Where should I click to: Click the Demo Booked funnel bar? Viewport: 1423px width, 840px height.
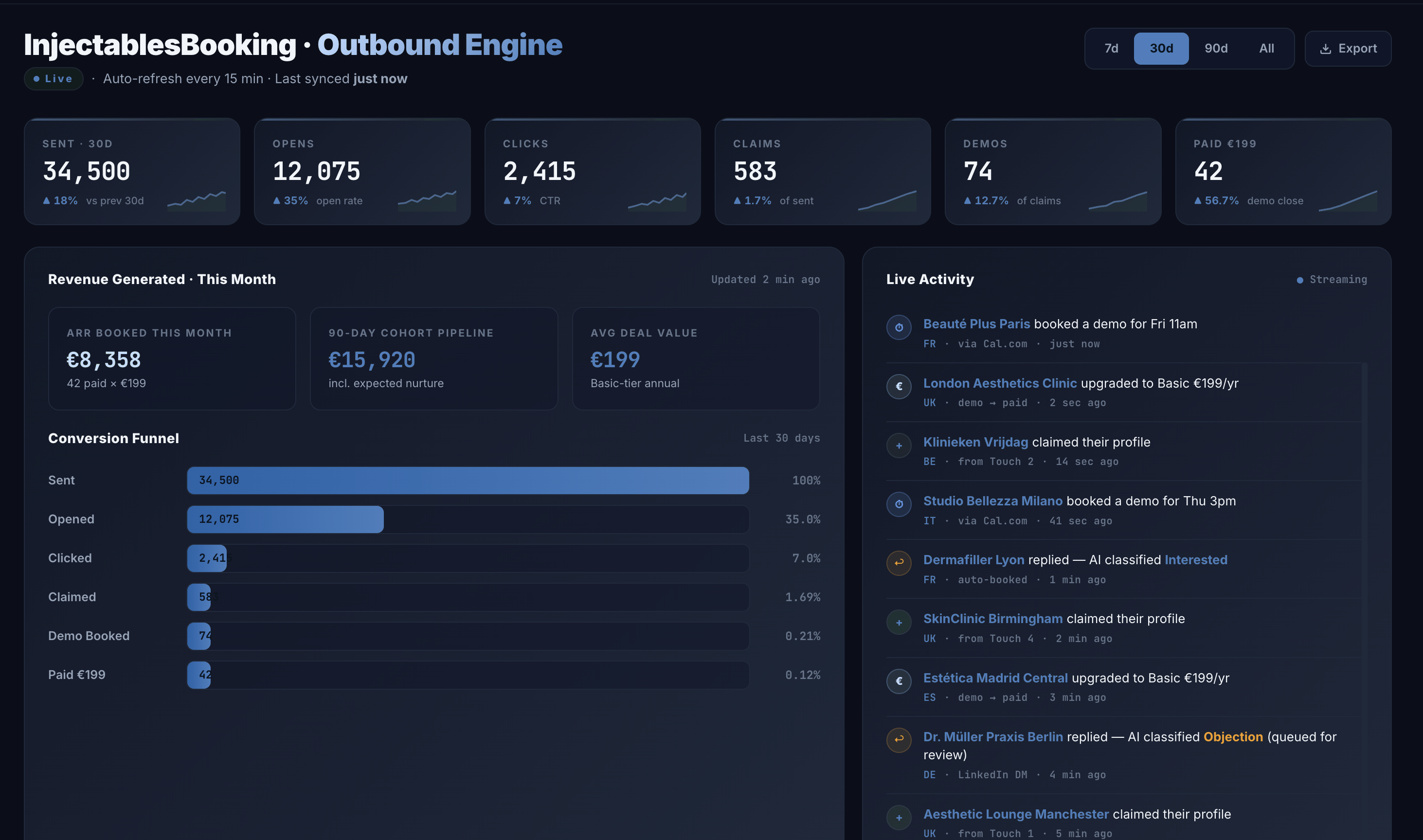199,636
